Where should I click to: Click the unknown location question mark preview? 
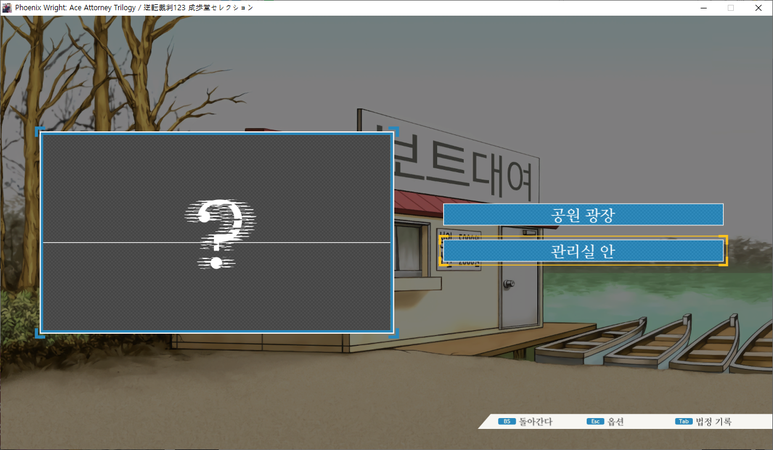(x=217, y=232)
